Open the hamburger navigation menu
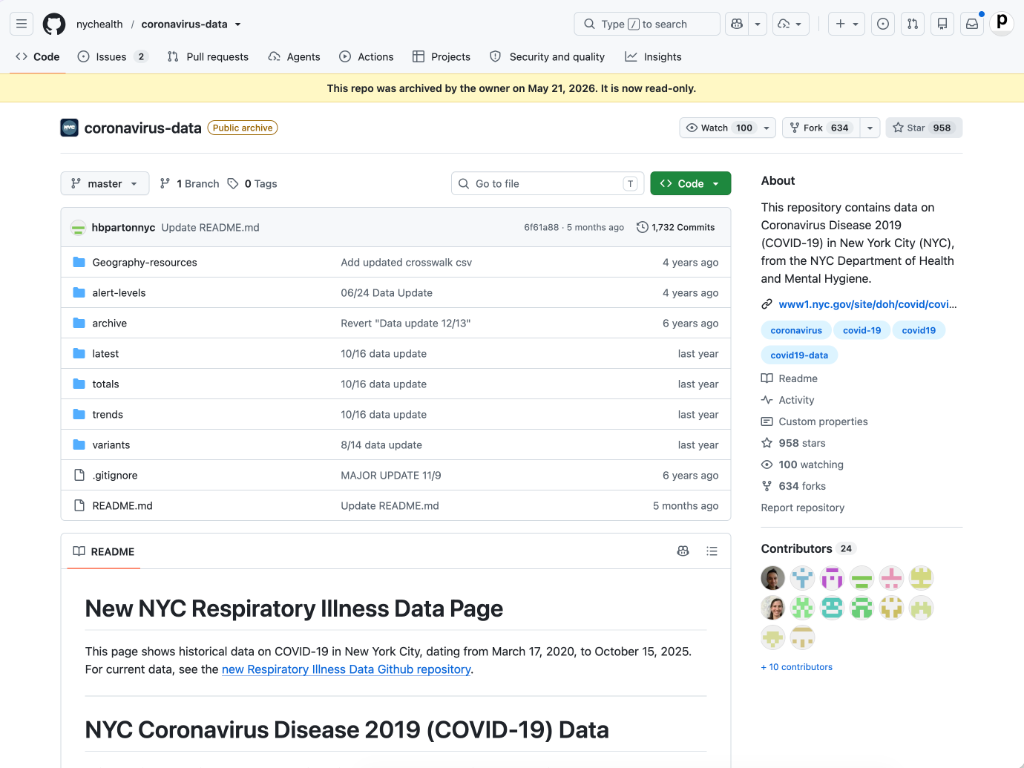The width and height of the screenshot is (1024, 768). 22,24
